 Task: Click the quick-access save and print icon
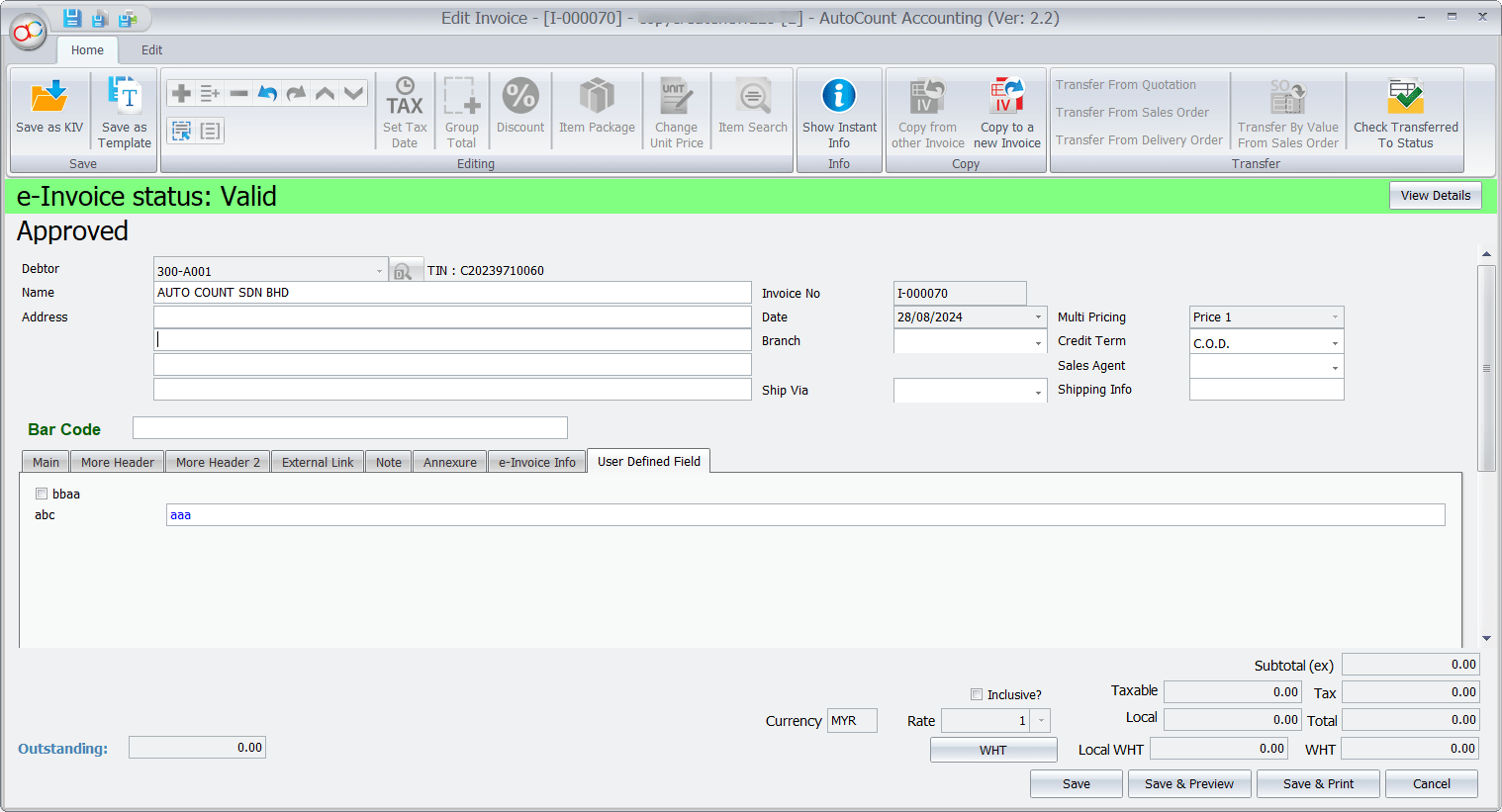pyautogui.click(x=128, y=19)
